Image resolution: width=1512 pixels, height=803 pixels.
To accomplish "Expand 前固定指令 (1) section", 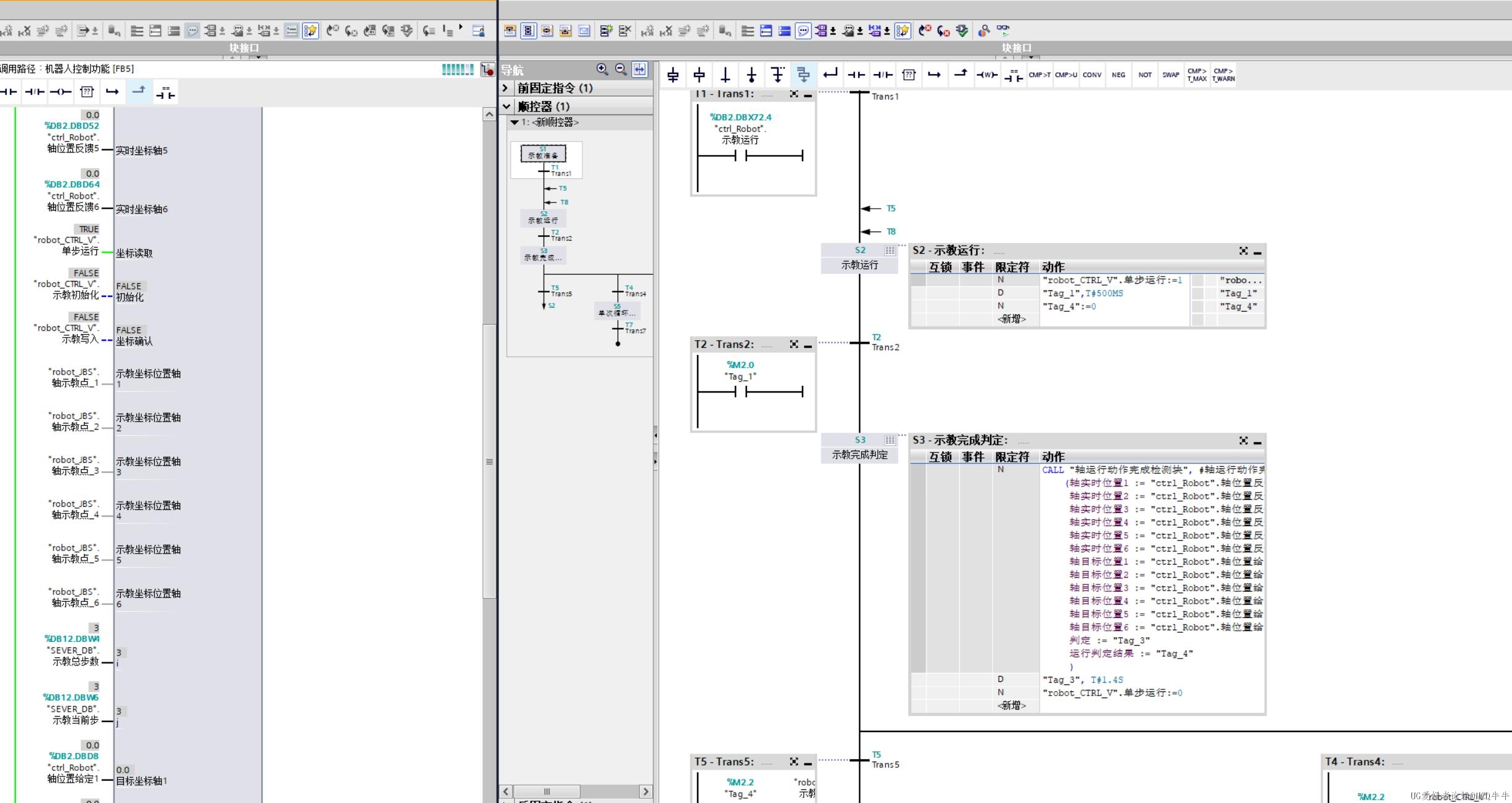I will (x=505, y=88).
